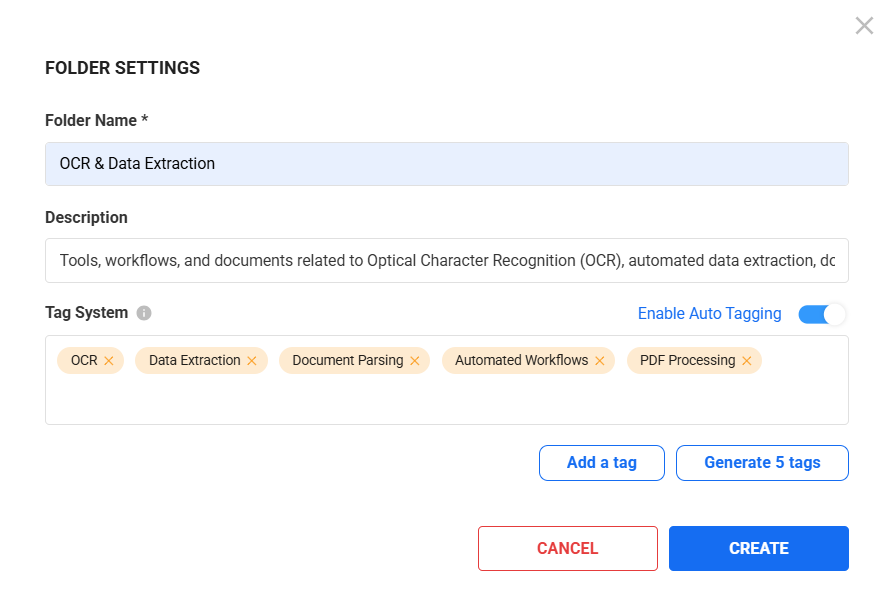Click into the Folder Name field
The height and width of the screenshot is (616, 890).
(446, 164)
